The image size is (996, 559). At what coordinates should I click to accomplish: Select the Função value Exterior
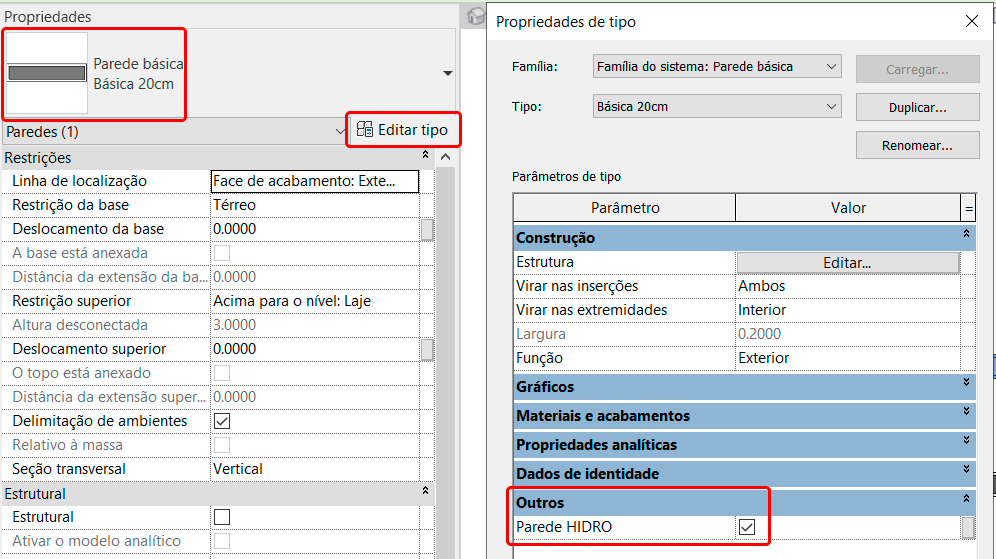(x=846, y=358)
